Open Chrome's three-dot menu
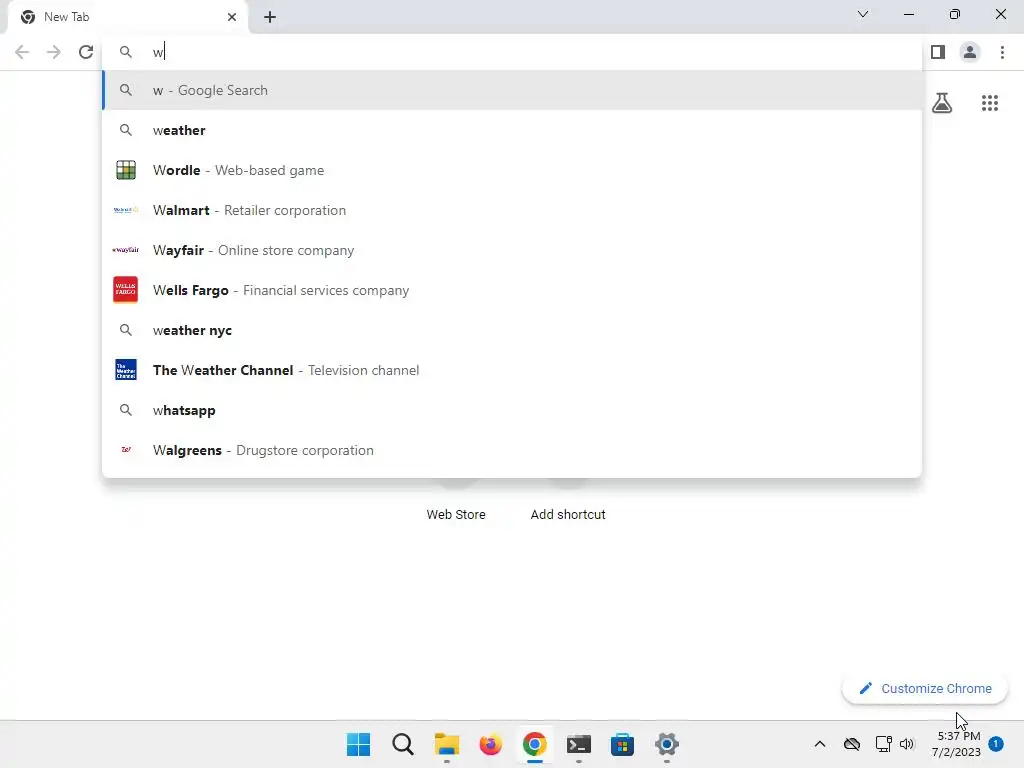The height and width of the screenshot is (768, 1024). click(1002, 52)
